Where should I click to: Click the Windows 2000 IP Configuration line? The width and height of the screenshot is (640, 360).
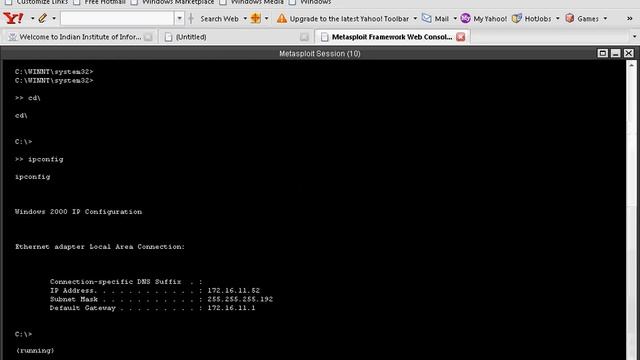[x=78, y=212]
